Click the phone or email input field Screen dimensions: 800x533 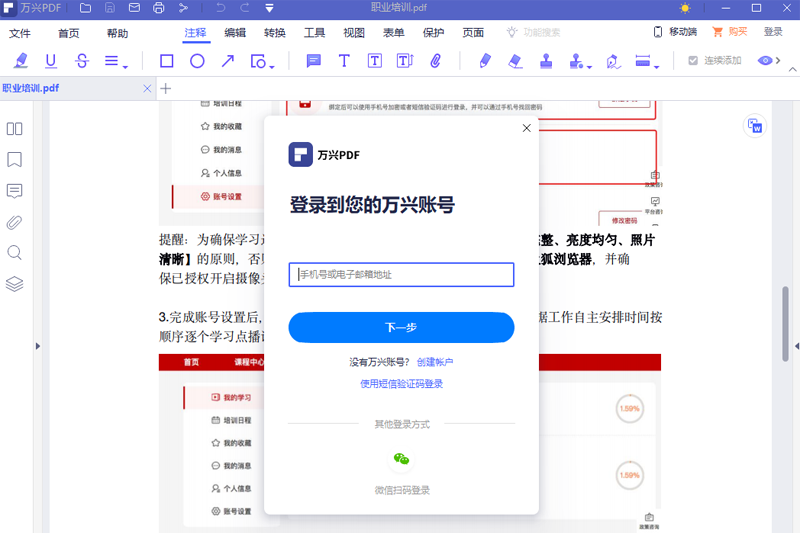click(x=401, y=274)
